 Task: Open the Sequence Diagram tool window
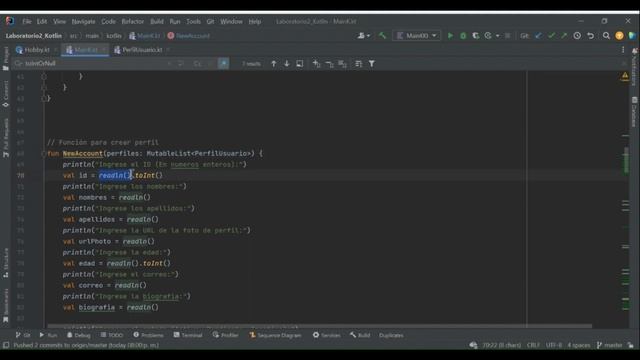pyautogui.click(x=275, y=335)
